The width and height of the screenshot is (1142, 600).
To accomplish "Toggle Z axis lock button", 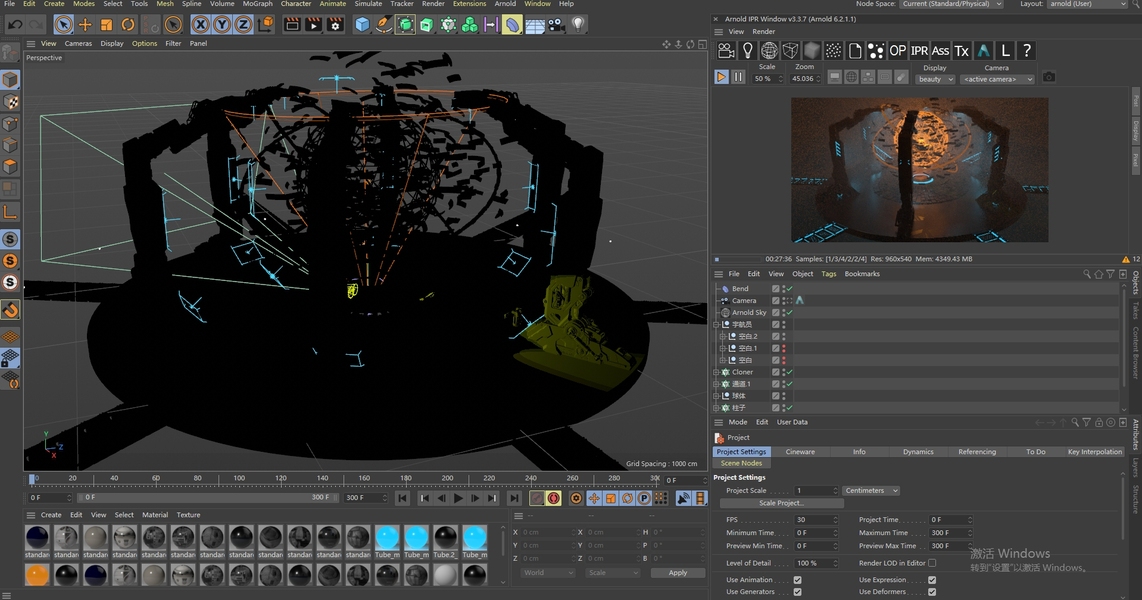I will tap(243, 25).
